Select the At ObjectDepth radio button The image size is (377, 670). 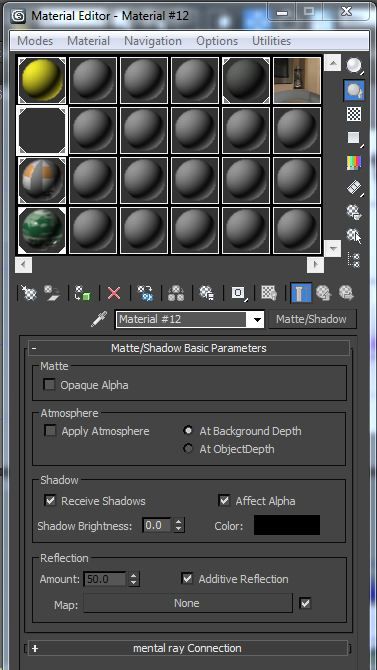click(x=188, y=449)
